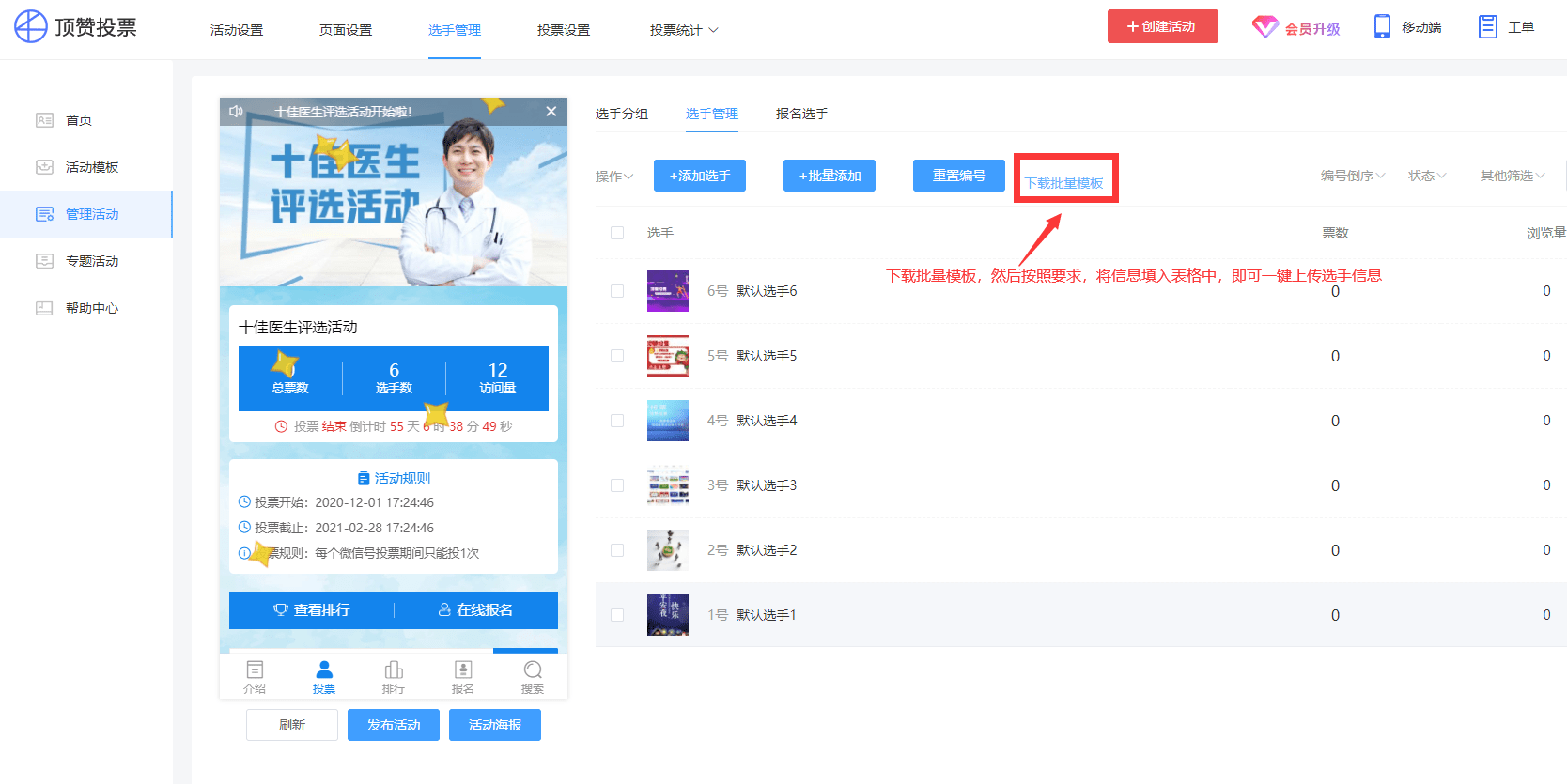Check the box for 默认选手6

pyautogui.click(x=617, y=291)
